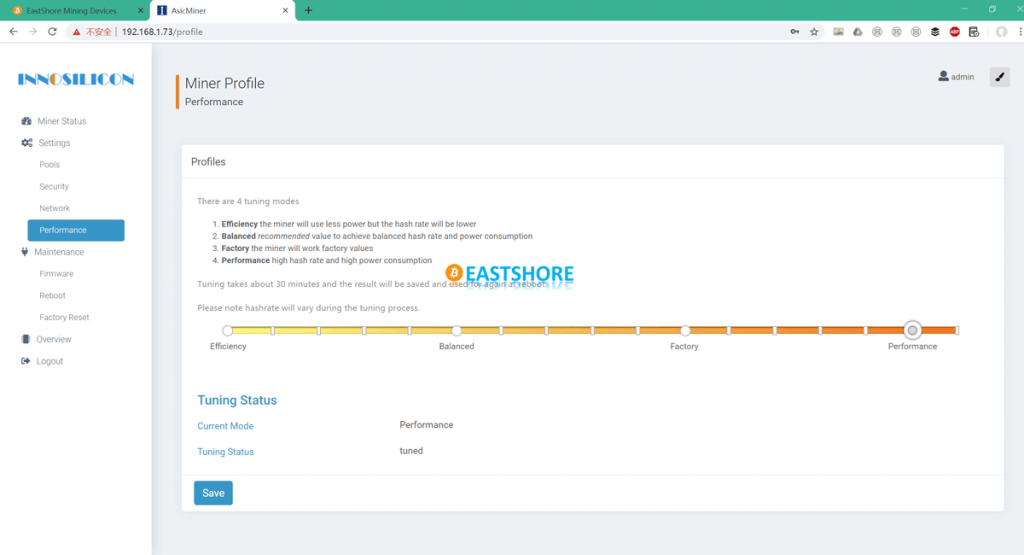Open the Network settings page
The height and width of the screenshot is (555, 1024).
[55, 208]
